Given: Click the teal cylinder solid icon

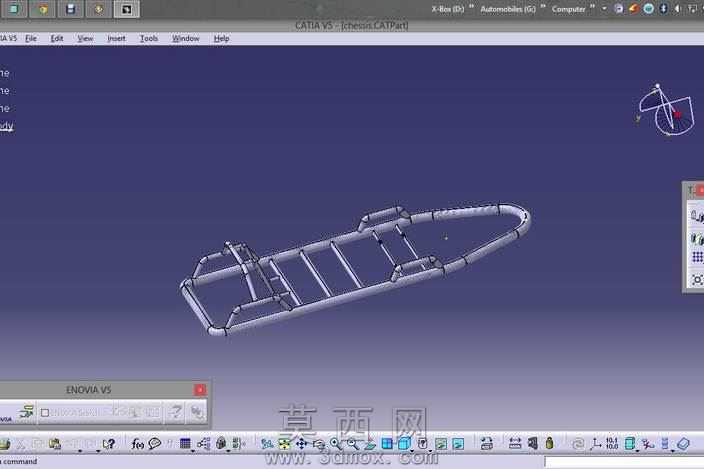Looking at the screenshot, I should click(629, 444).
